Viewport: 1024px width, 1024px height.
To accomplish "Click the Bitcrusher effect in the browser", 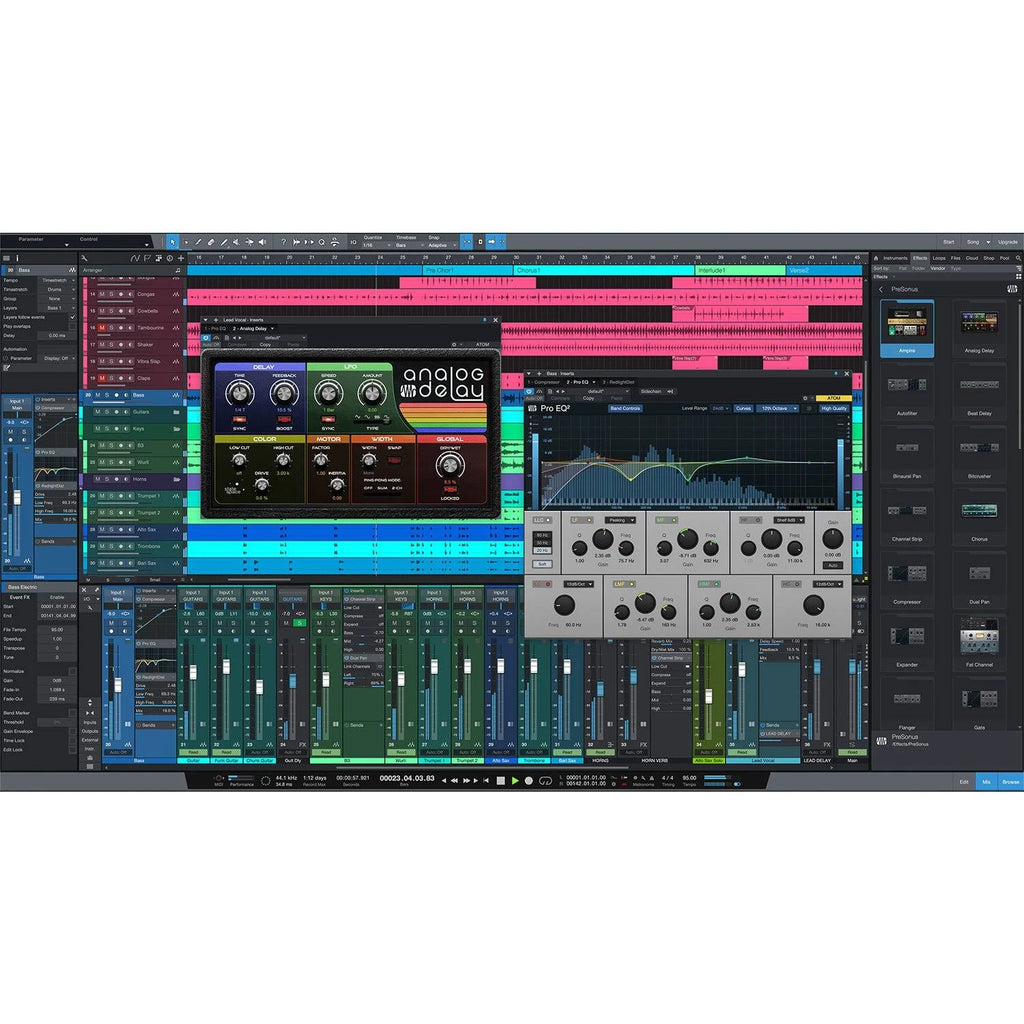I will pos(979,454).
